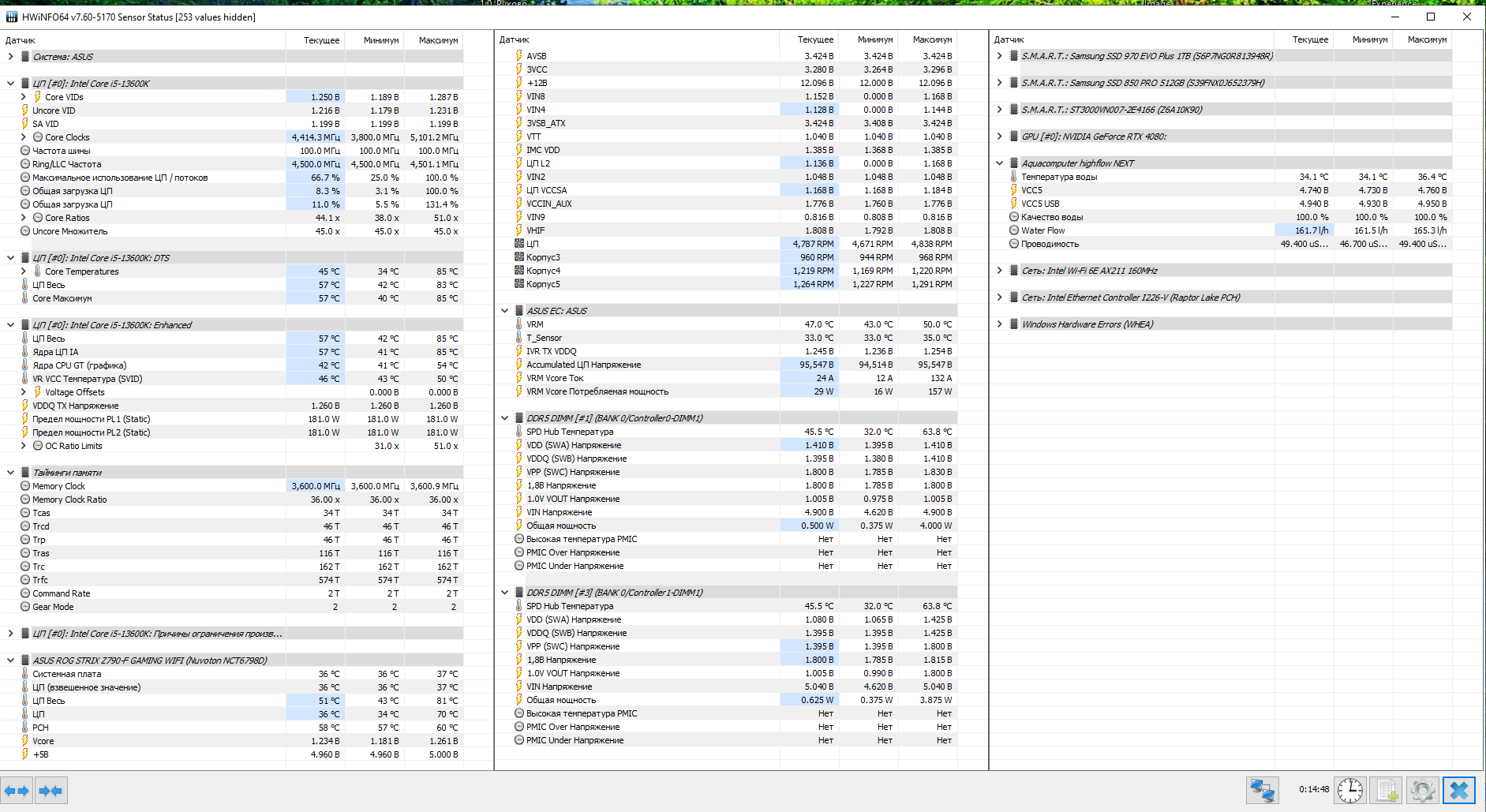Click the chip icon of Aquacomputer highflow NEXT
The height and width of the screenshot is (812, 1486).
1014,163
